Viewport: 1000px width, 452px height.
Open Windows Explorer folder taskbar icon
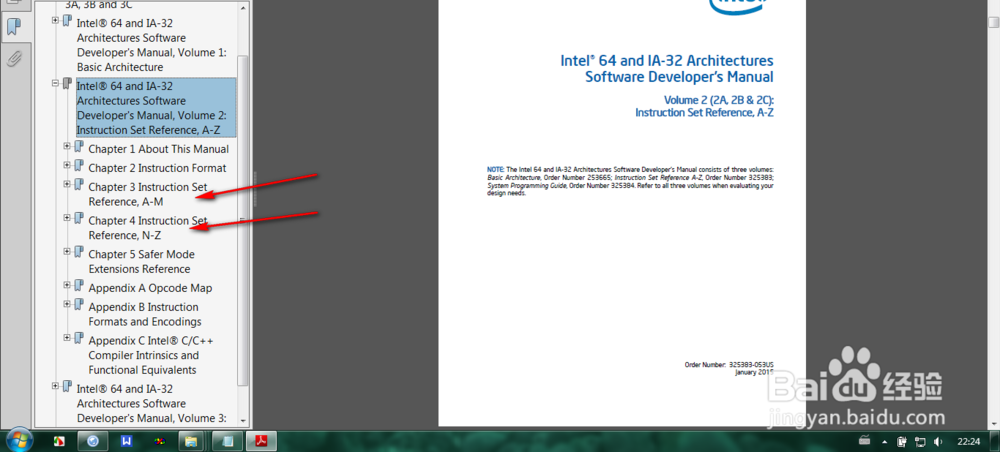(193, 441)
